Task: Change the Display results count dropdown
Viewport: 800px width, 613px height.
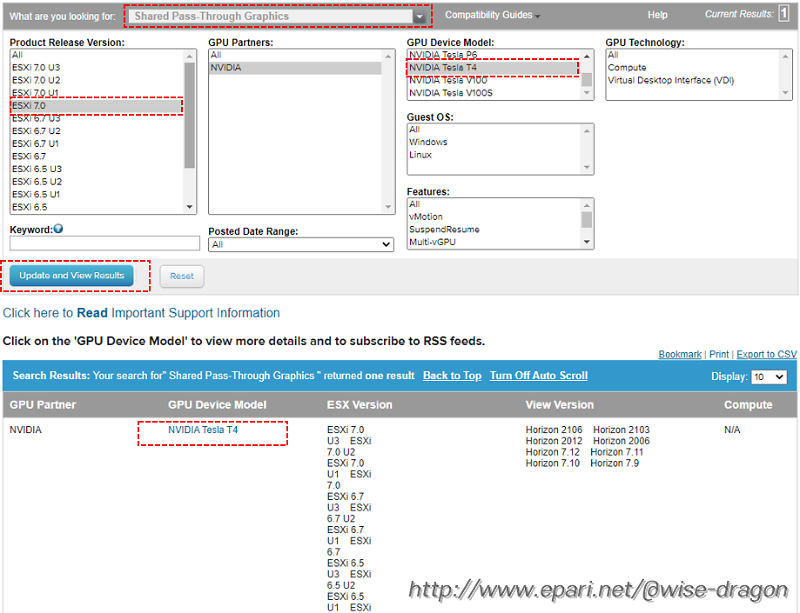Action: [769, 377]
